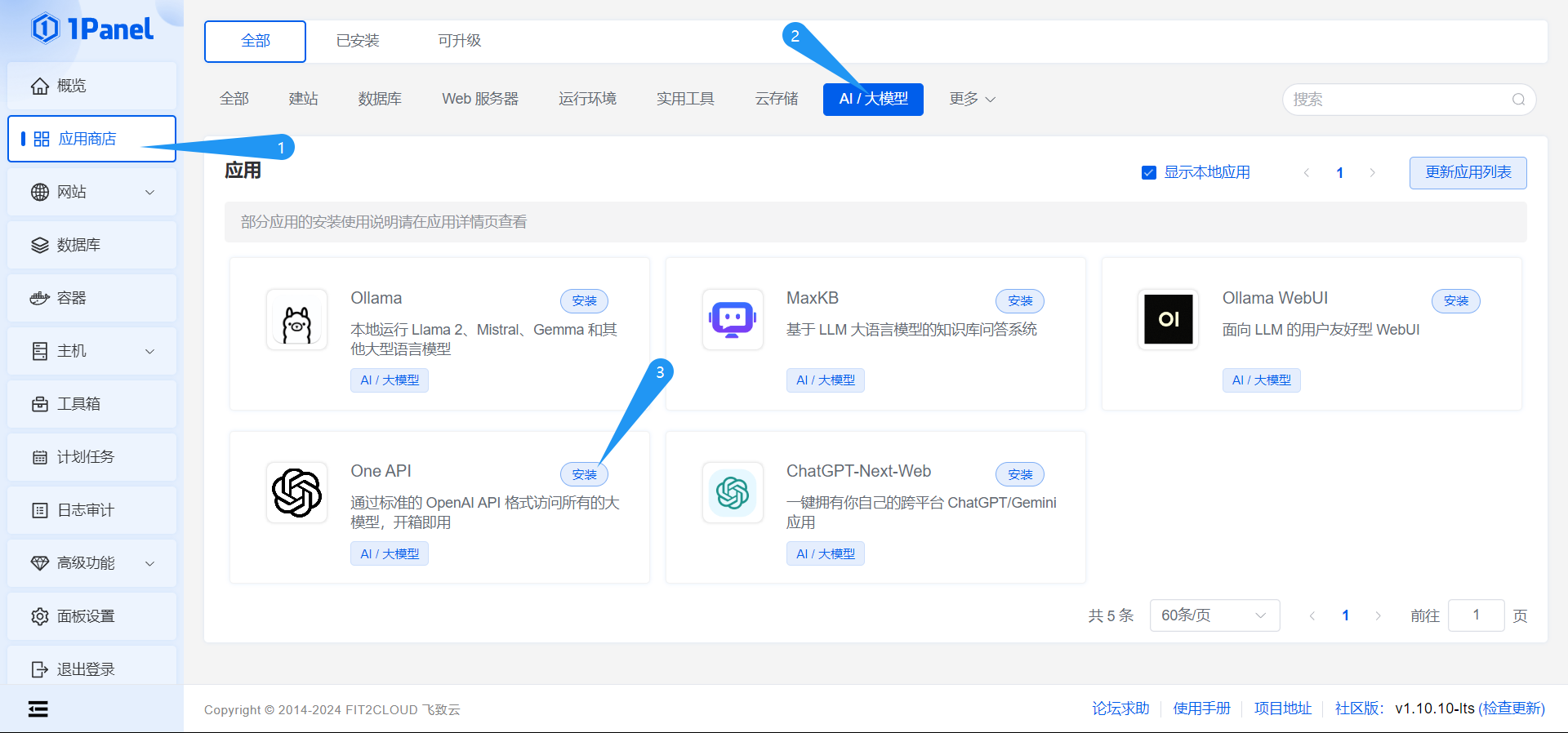
Task: Open the 更多 category dropdown
Action: point(972,99)
